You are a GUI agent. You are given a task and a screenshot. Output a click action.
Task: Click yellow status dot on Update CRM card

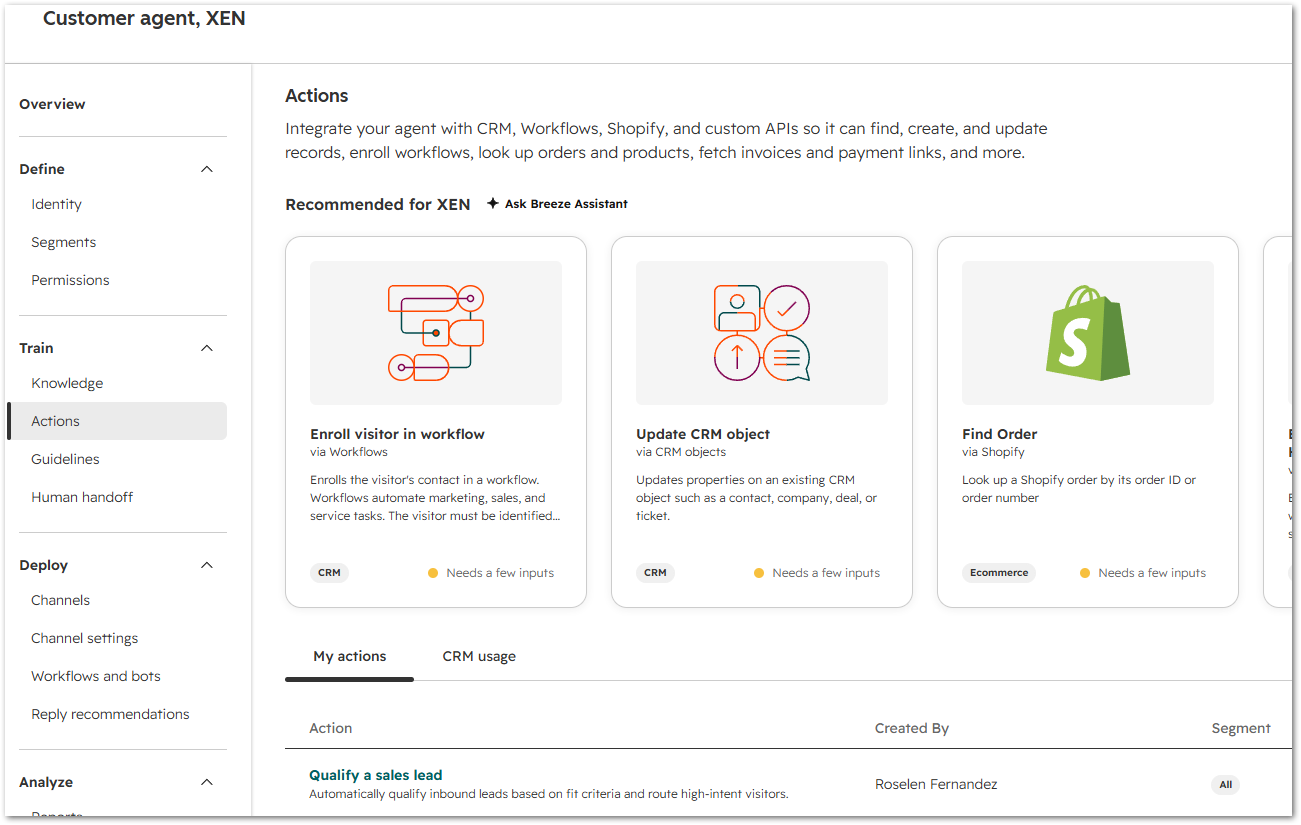point(759,573)
